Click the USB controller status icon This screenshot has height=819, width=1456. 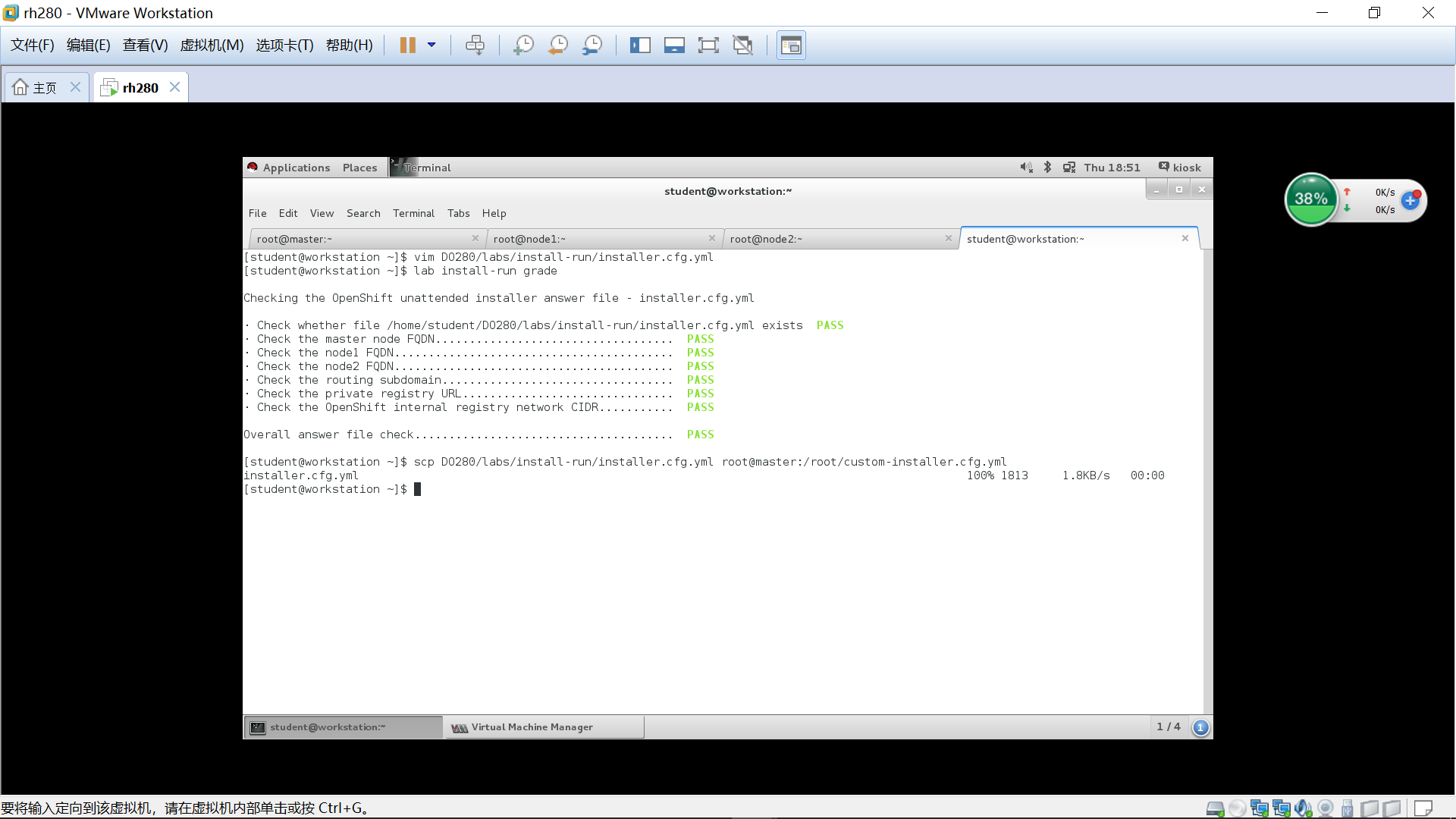(1347, 808)
